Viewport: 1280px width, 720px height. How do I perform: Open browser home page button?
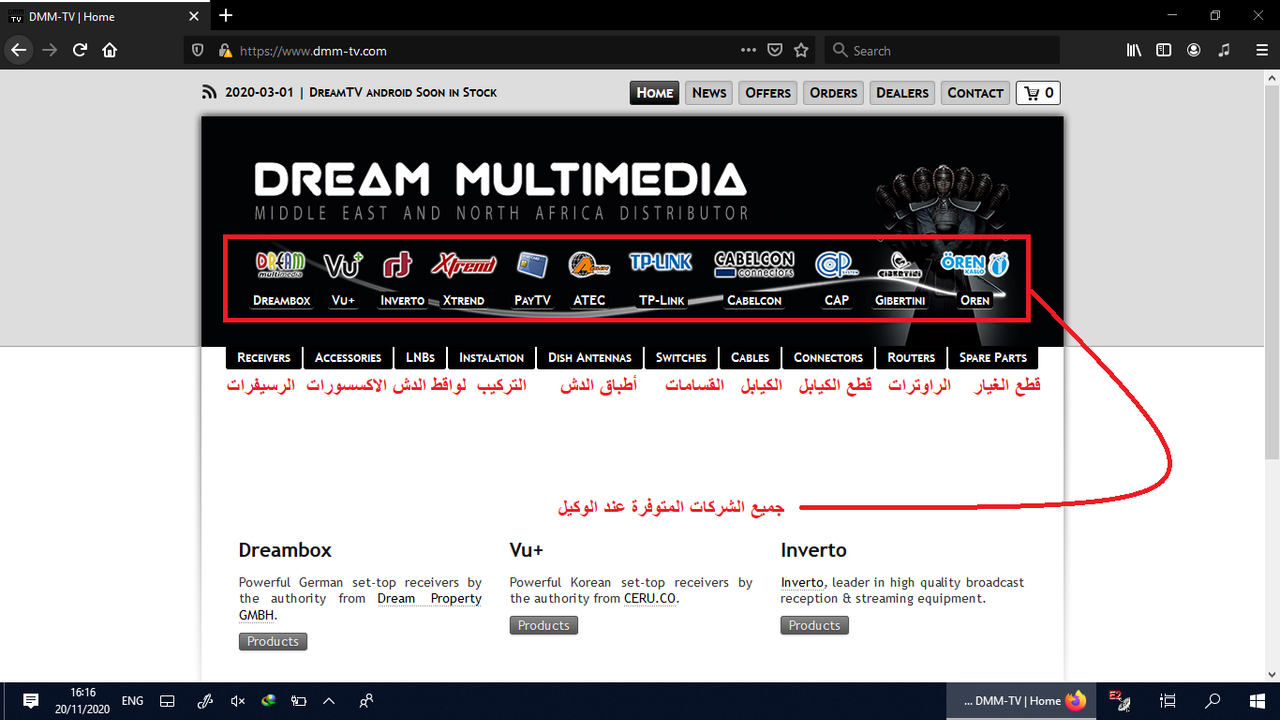[110, 50]
